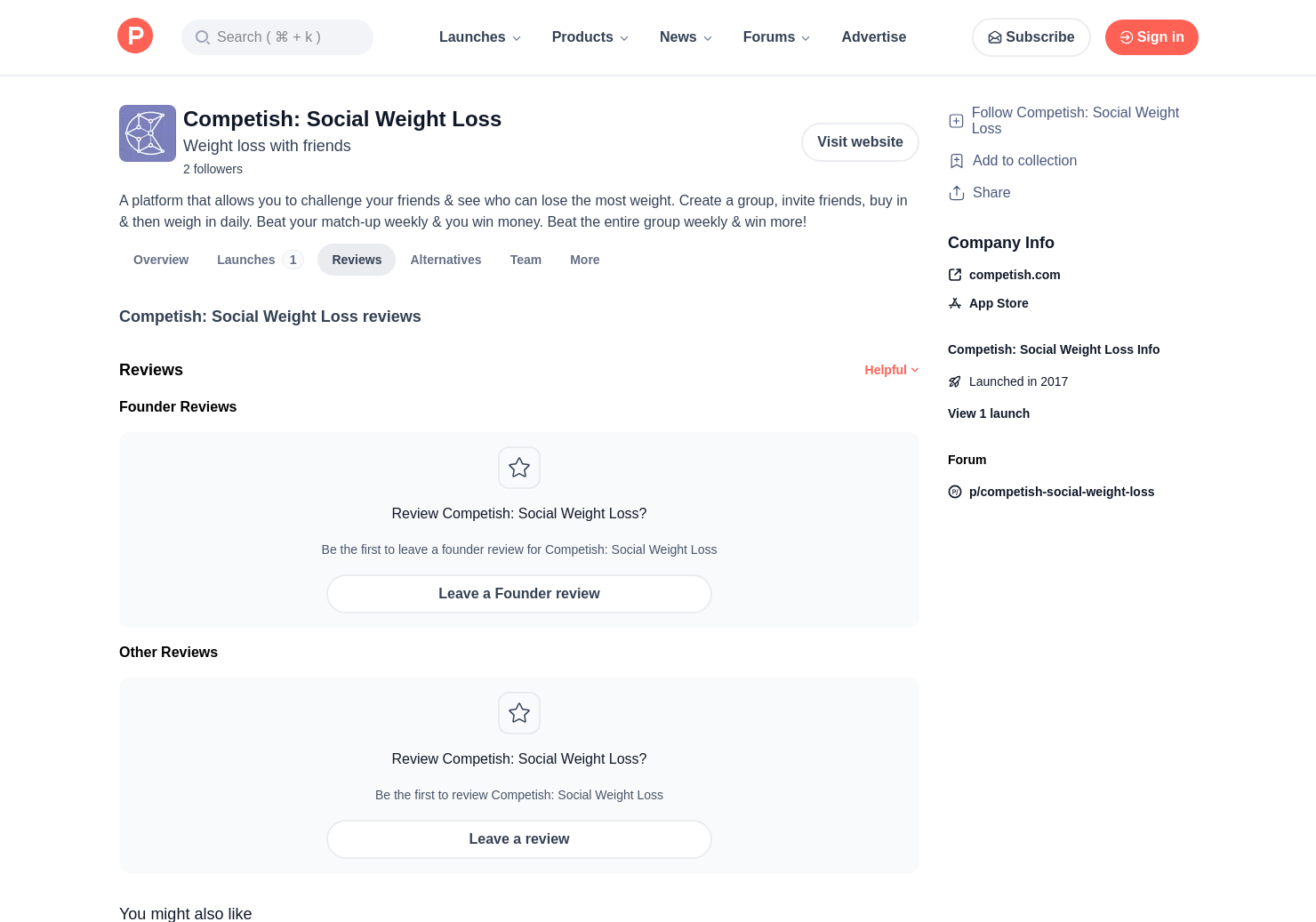Click the Sign in button
Image resolution: width=1316 pixels, height=922 pixels.
(x=1151, y=37)
